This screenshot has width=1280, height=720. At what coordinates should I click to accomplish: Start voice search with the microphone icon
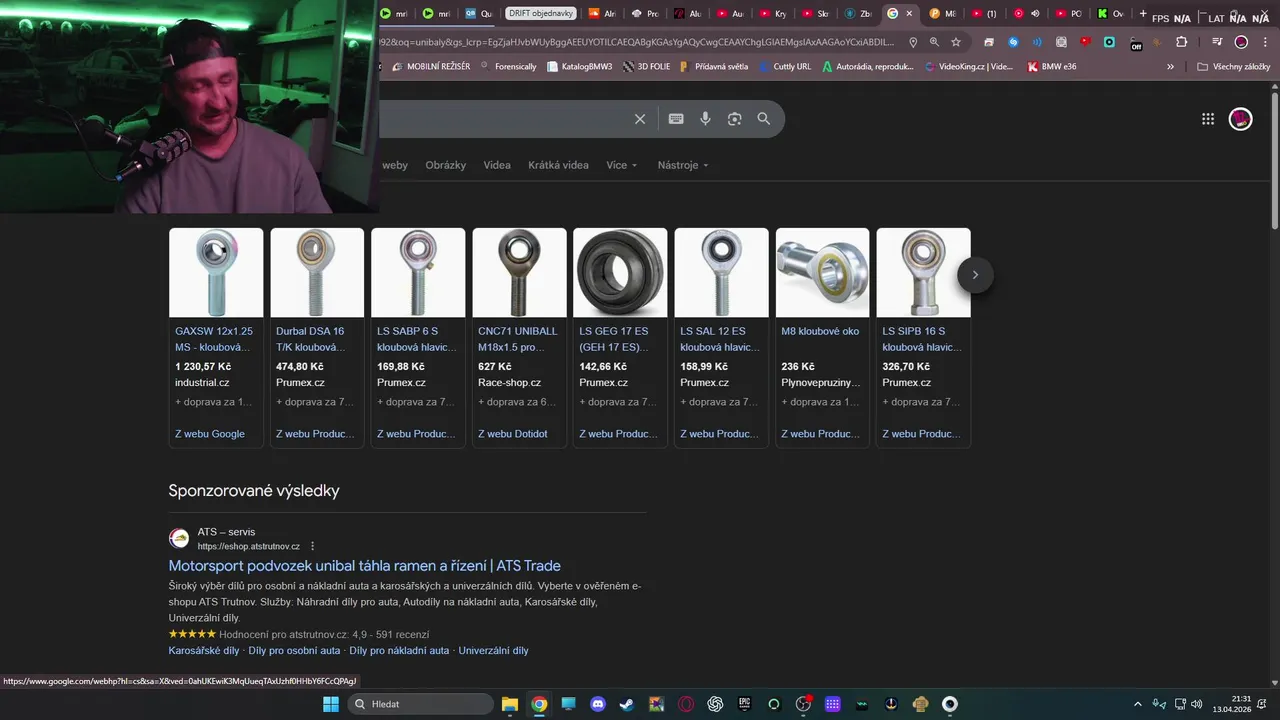tap(705, 119)
